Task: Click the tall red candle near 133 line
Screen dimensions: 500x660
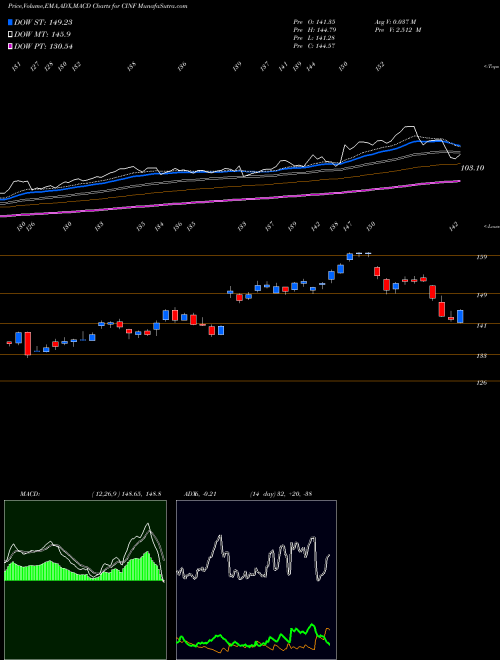Action: point(28,344)
